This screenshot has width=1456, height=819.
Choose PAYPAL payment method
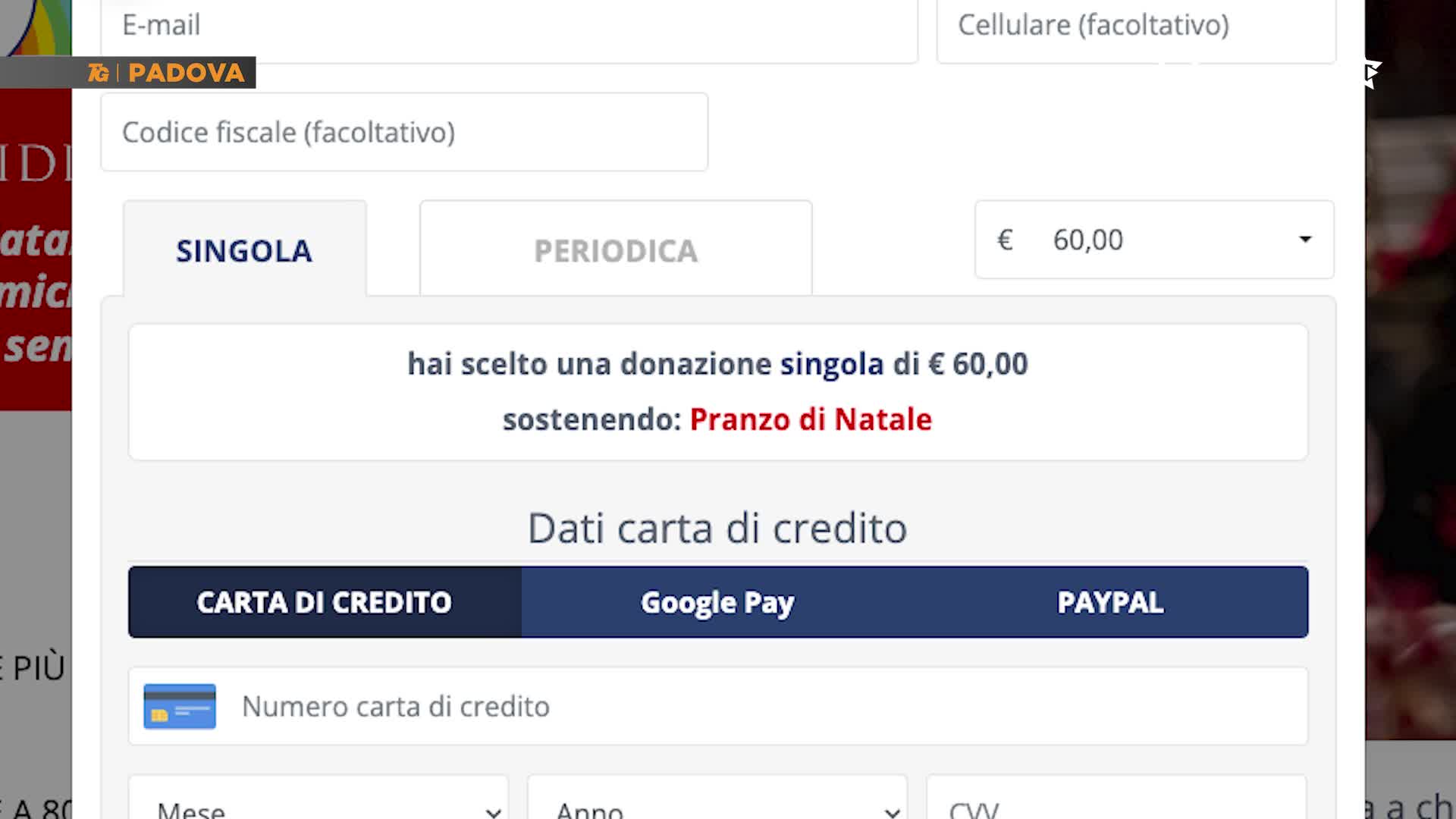[1110, 602]
